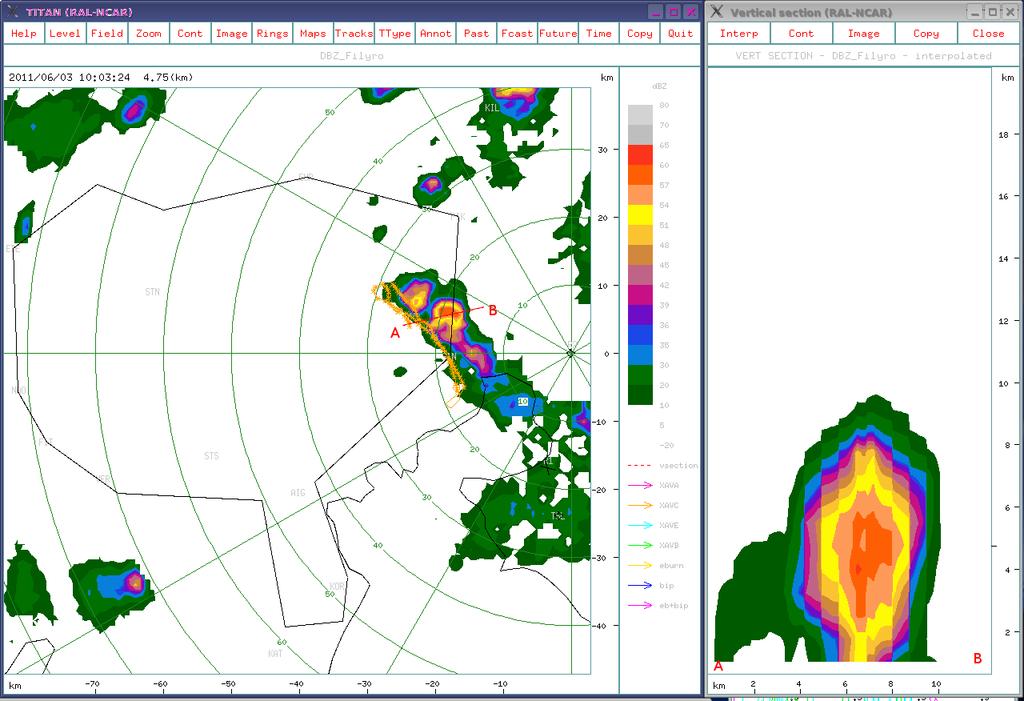1024x701 pixels.
Task: Click vertical section endpoint A on map
Action: tap(394, 333)
